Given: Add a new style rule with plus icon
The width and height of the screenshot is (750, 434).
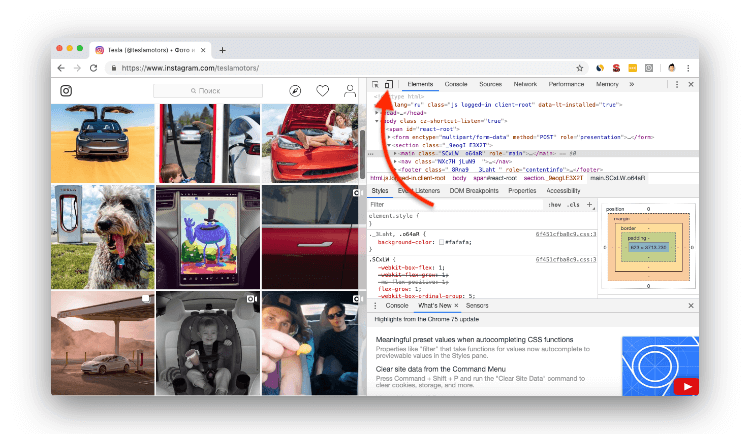Looking at the screenshot, I should (589, 204).
